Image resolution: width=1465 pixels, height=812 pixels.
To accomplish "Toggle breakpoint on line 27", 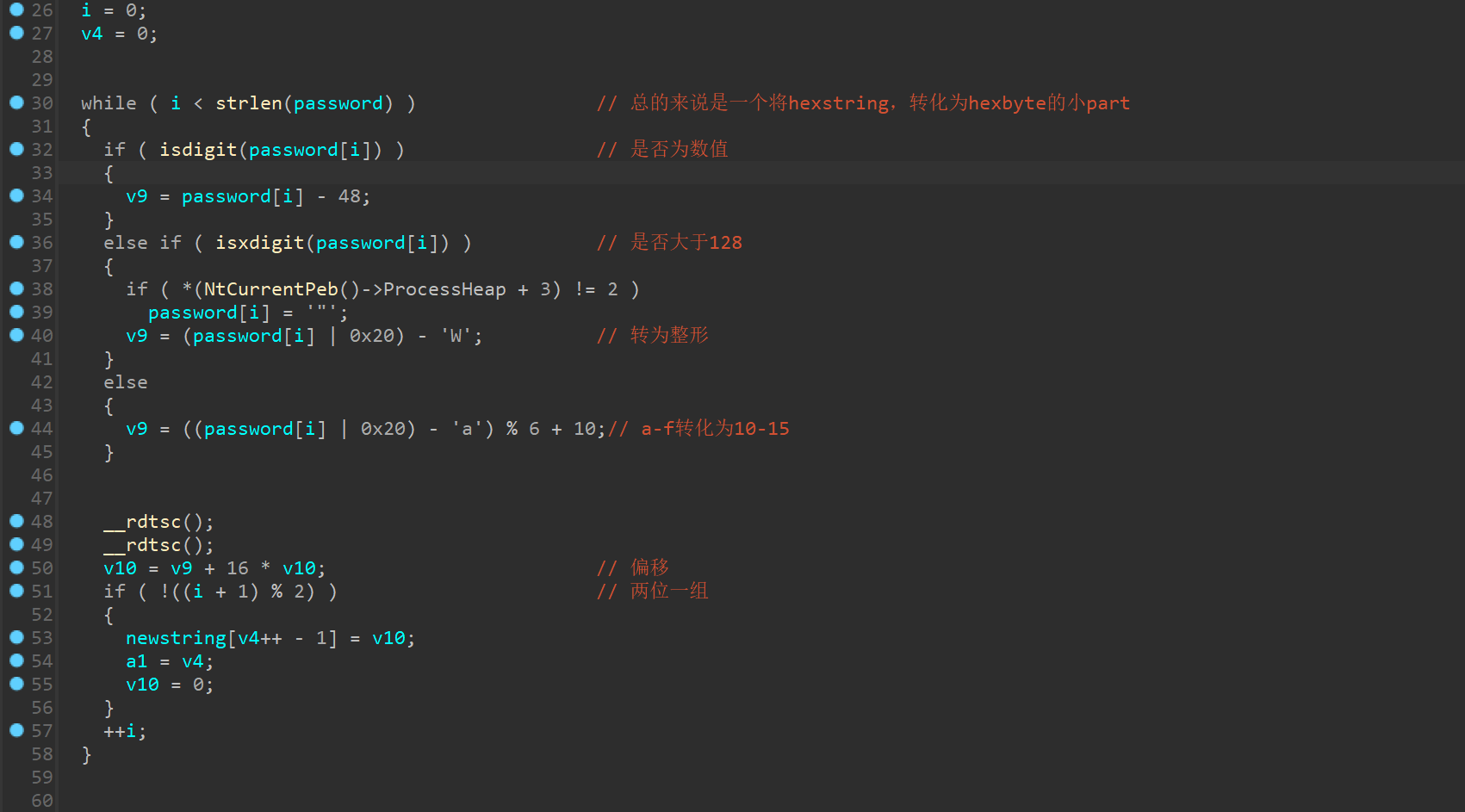I will coord(16,33).
